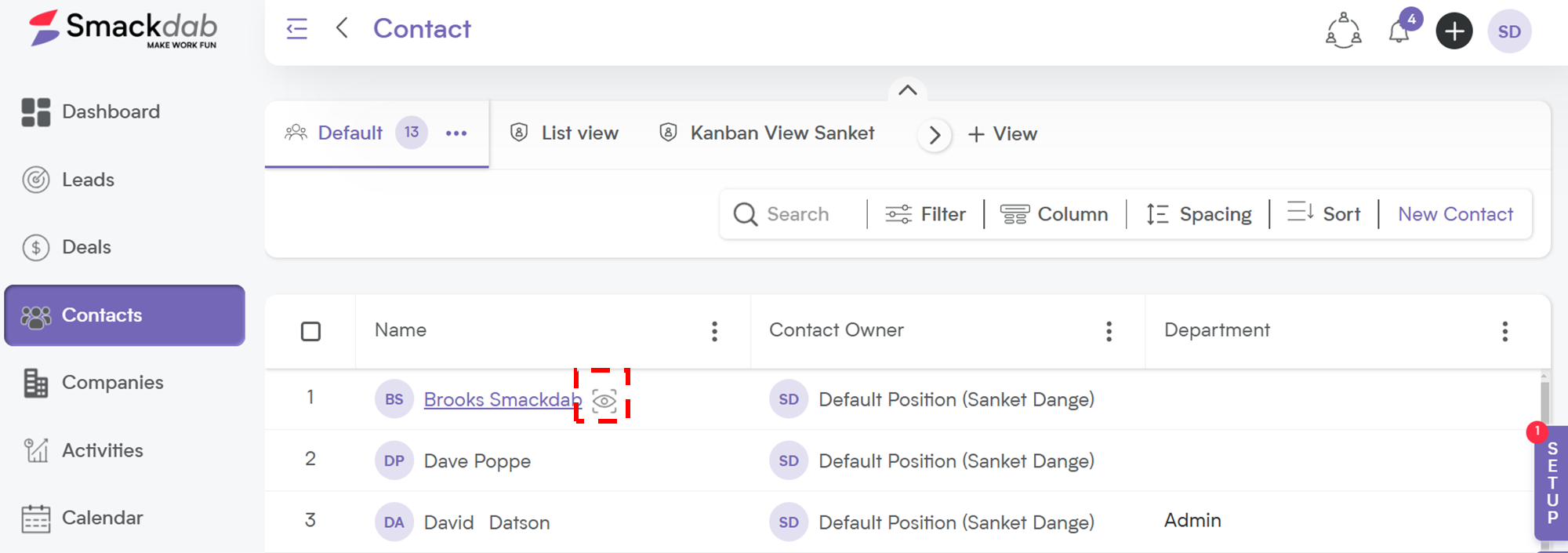Click the DP avatar for Dave Poppe
Image resolution: width=1568 pixels, height=553 pixels.
(x=394, y=460)
